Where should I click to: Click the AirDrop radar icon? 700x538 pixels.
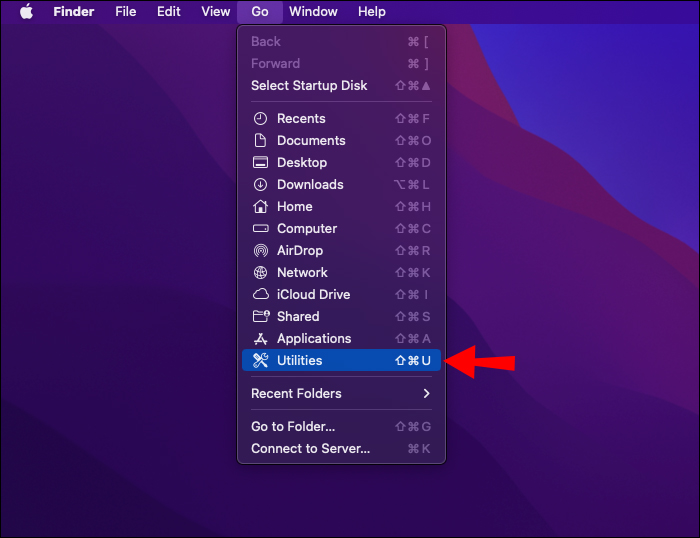pyautogui.click(x=260, y=250)
